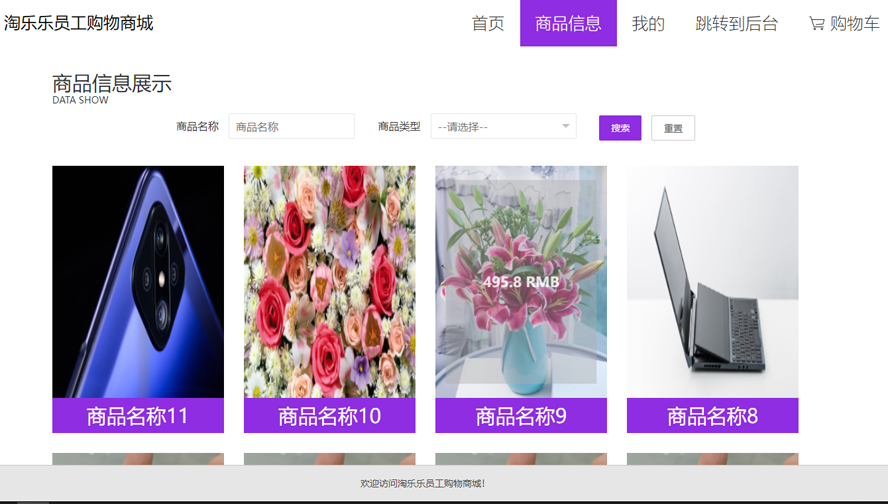Expand the 商品类型 --请选择-- dropdown
The height and width of the screenshot is (504, 888).
pyautogui.click(x=503, y=126)
